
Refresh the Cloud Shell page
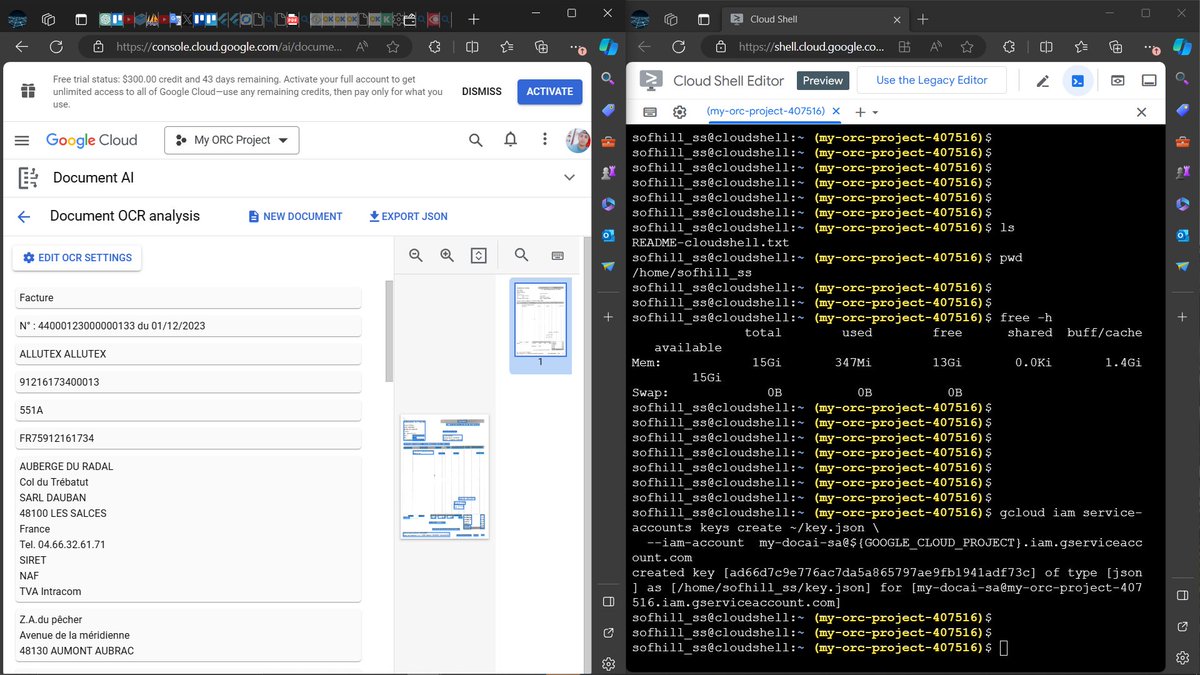coord(680,47)
